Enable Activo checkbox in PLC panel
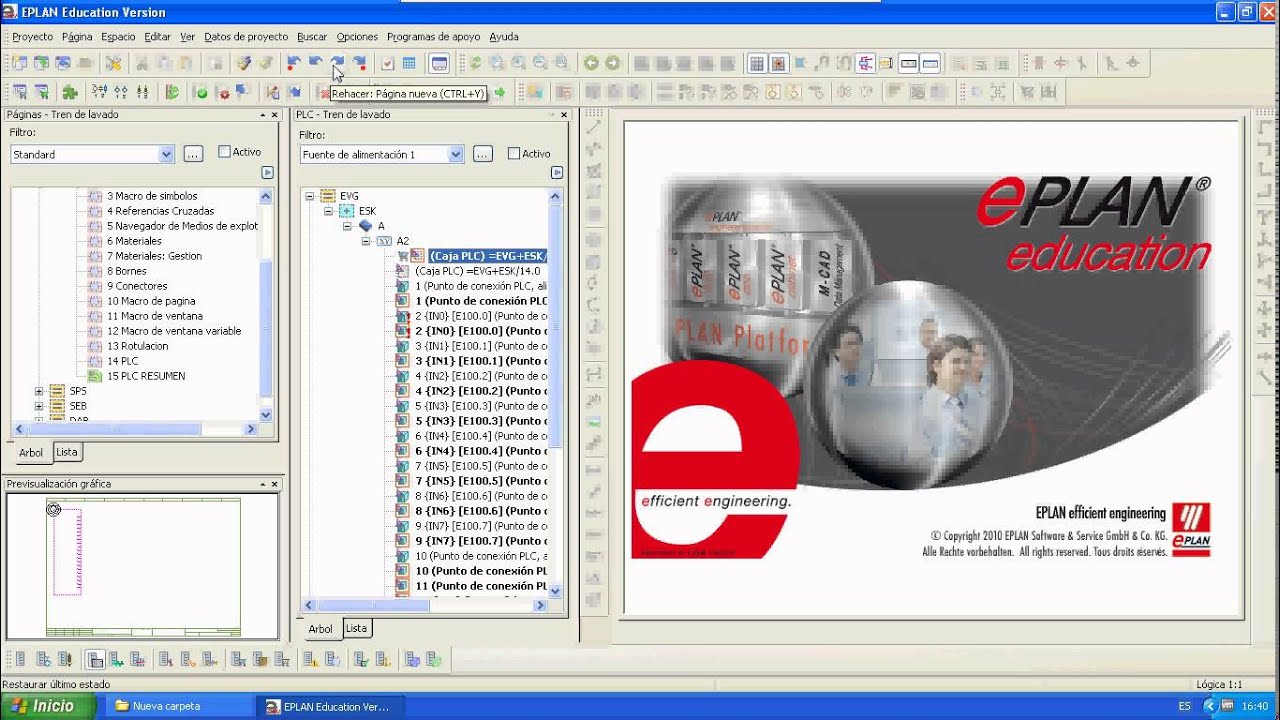This screenshot has height=720, width=1280. pyautogui.click(x=514, y=153)
